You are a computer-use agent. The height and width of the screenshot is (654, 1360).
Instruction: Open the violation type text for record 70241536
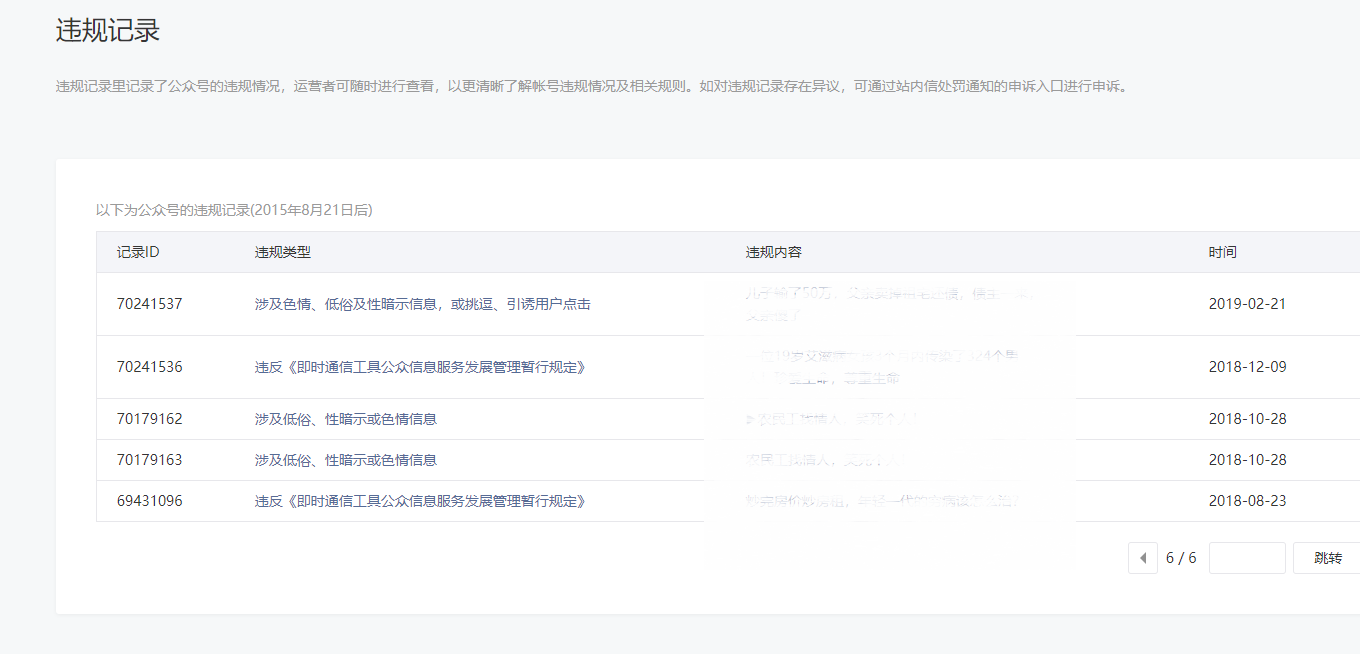tap(419, 367)
